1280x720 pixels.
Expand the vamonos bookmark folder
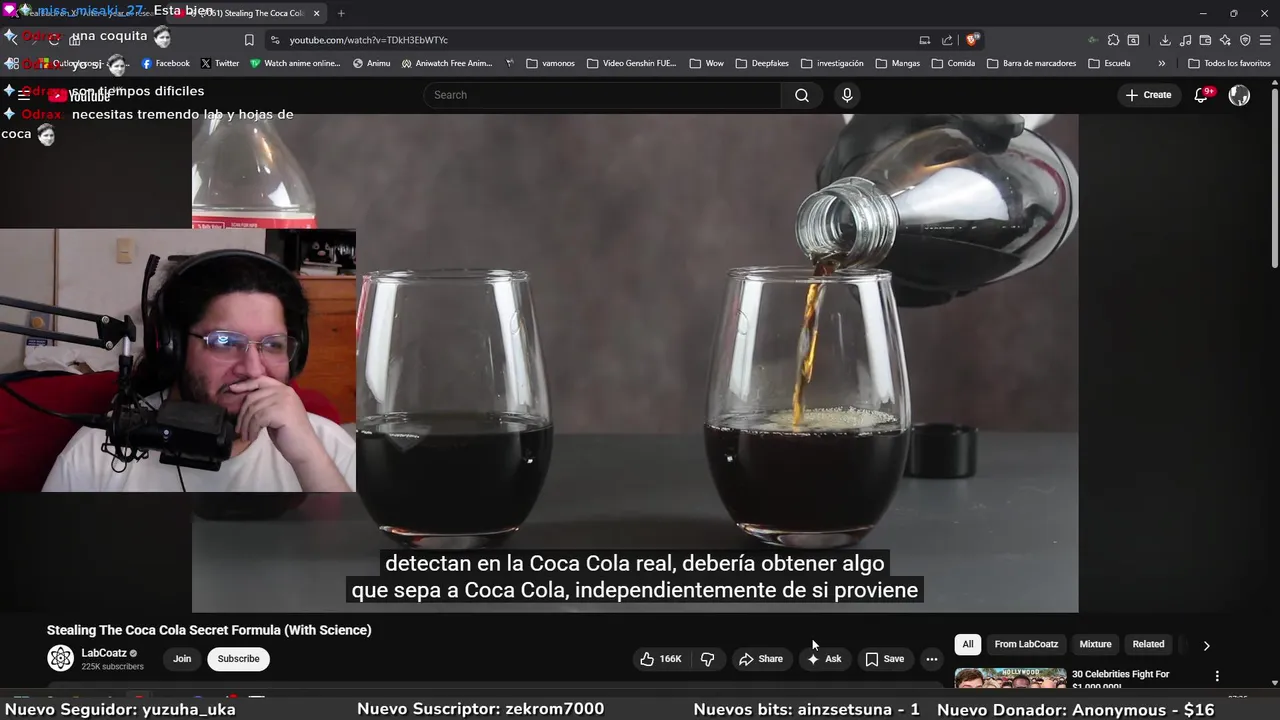click(550, 63)
